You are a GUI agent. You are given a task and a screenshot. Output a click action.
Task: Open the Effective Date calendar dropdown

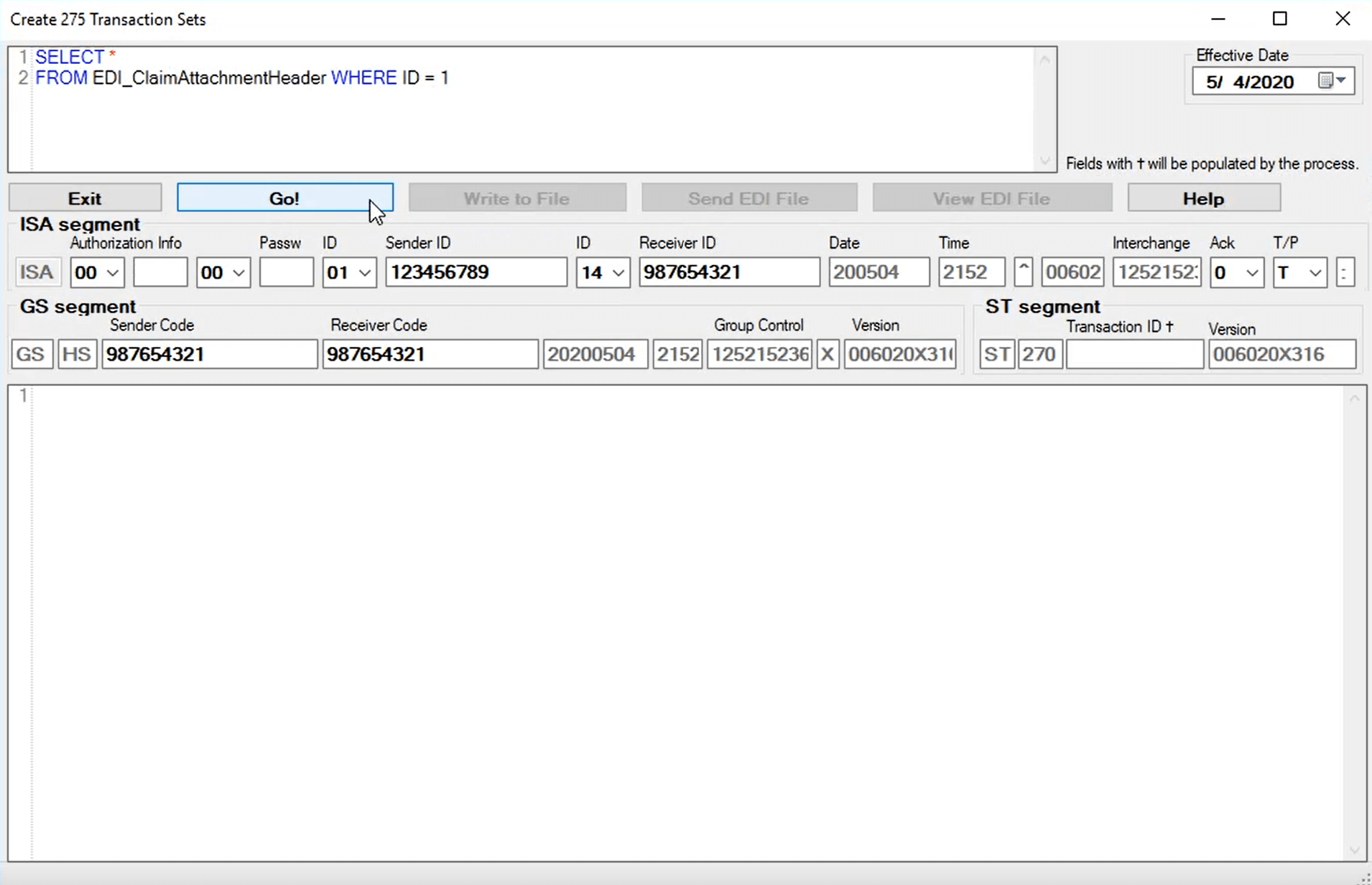click(1334, 81)
